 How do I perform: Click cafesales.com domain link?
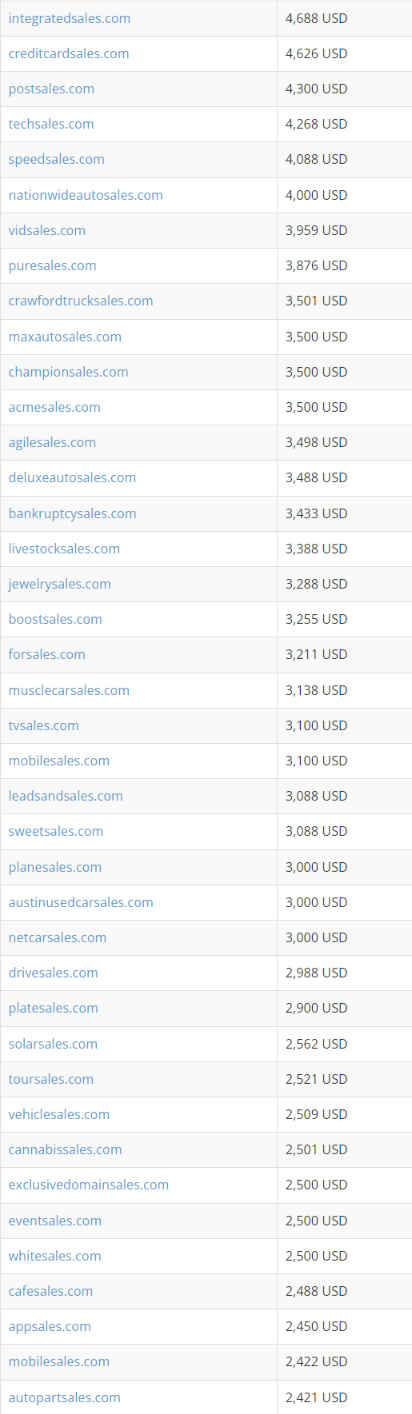pyautogui.click(x=50, y=1291)
